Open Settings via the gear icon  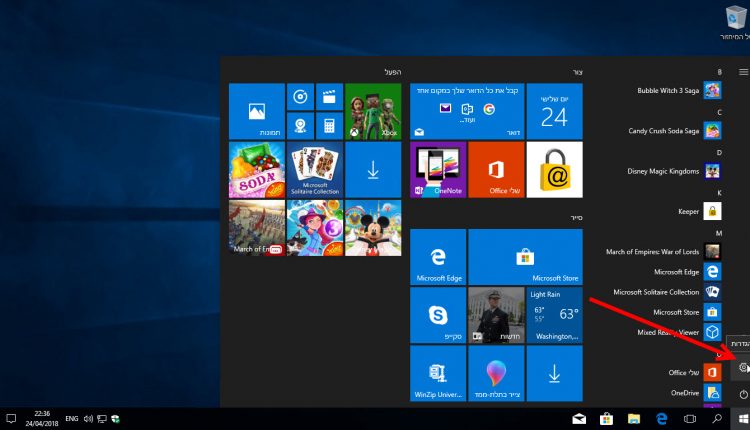pos(743,367)
